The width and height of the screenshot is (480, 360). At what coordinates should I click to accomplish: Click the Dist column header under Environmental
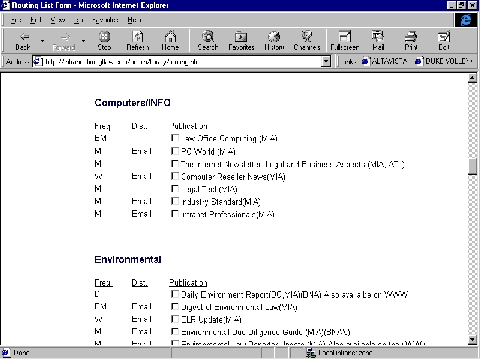tap(139, 283)
